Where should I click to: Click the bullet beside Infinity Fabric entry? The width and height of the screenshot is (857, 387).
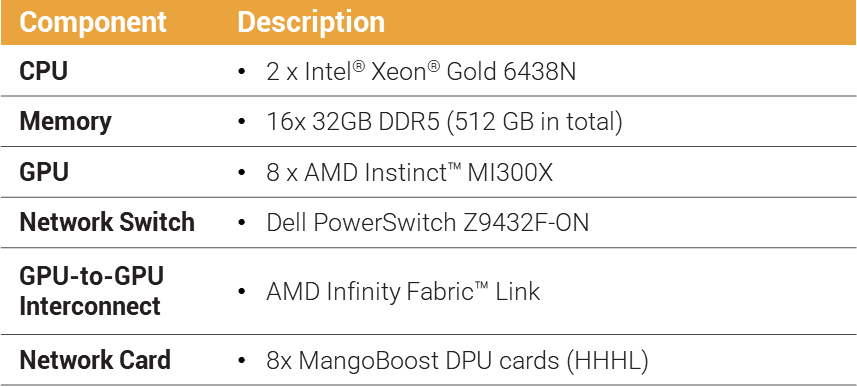point(242,291)
